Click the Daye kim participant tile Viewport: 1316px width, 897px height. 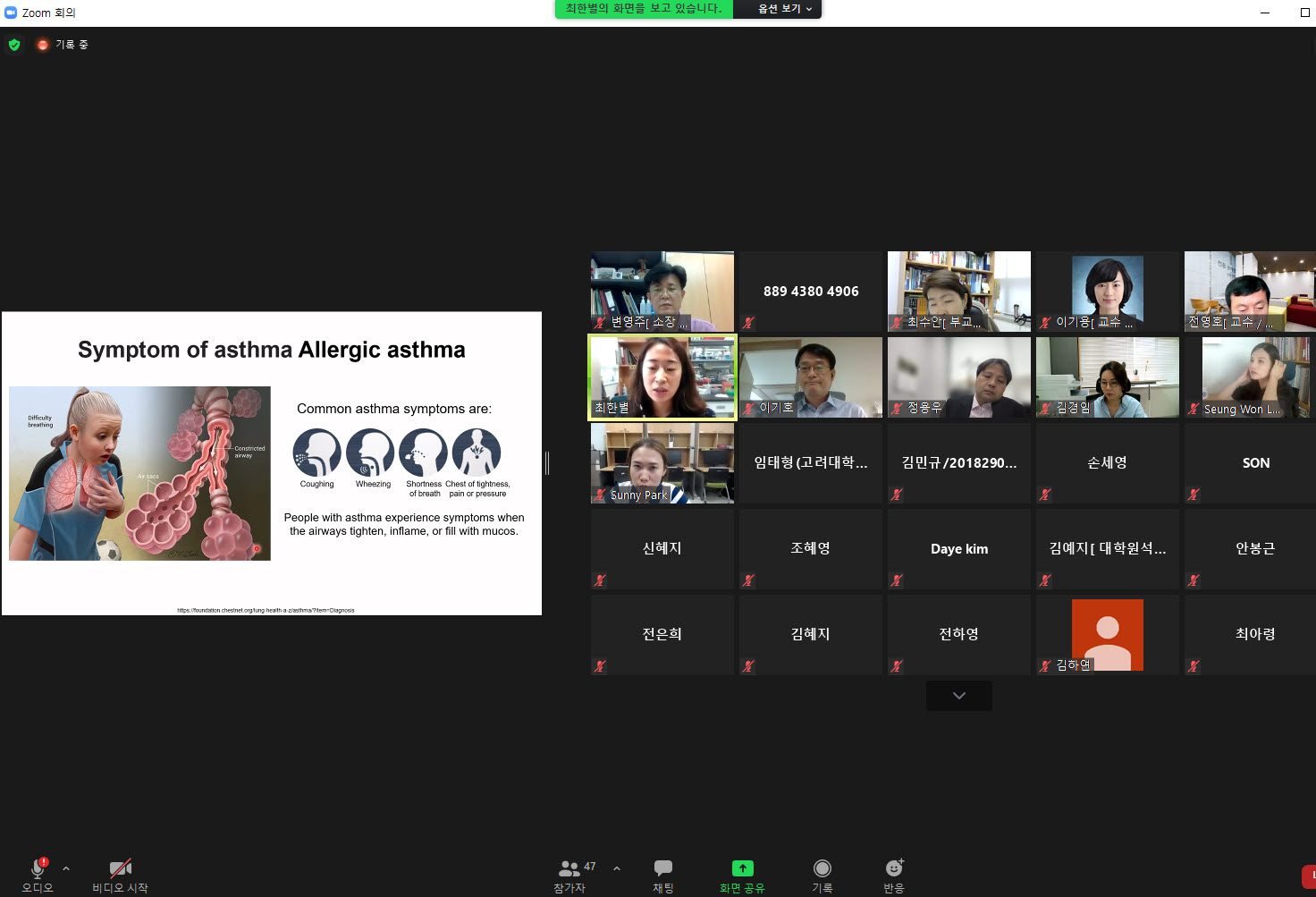click(958, 548)
